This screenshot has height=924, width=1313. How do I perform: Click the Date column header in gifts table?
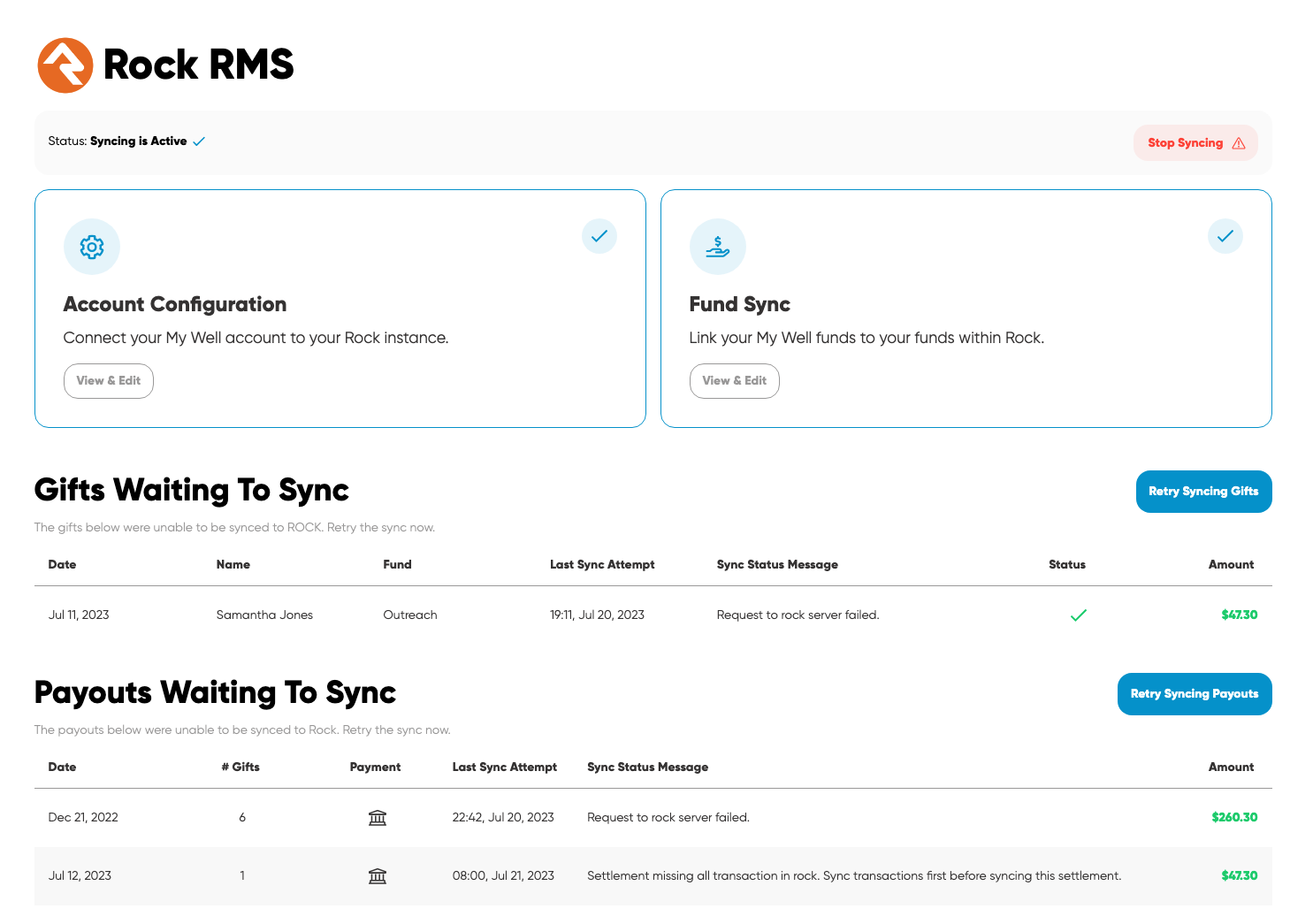62,565
